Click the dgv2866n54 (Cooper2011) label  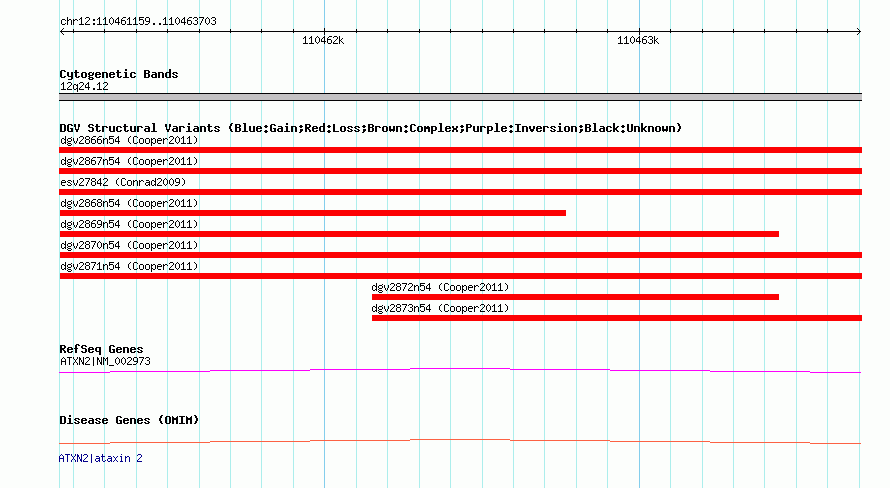pos(129,140)
